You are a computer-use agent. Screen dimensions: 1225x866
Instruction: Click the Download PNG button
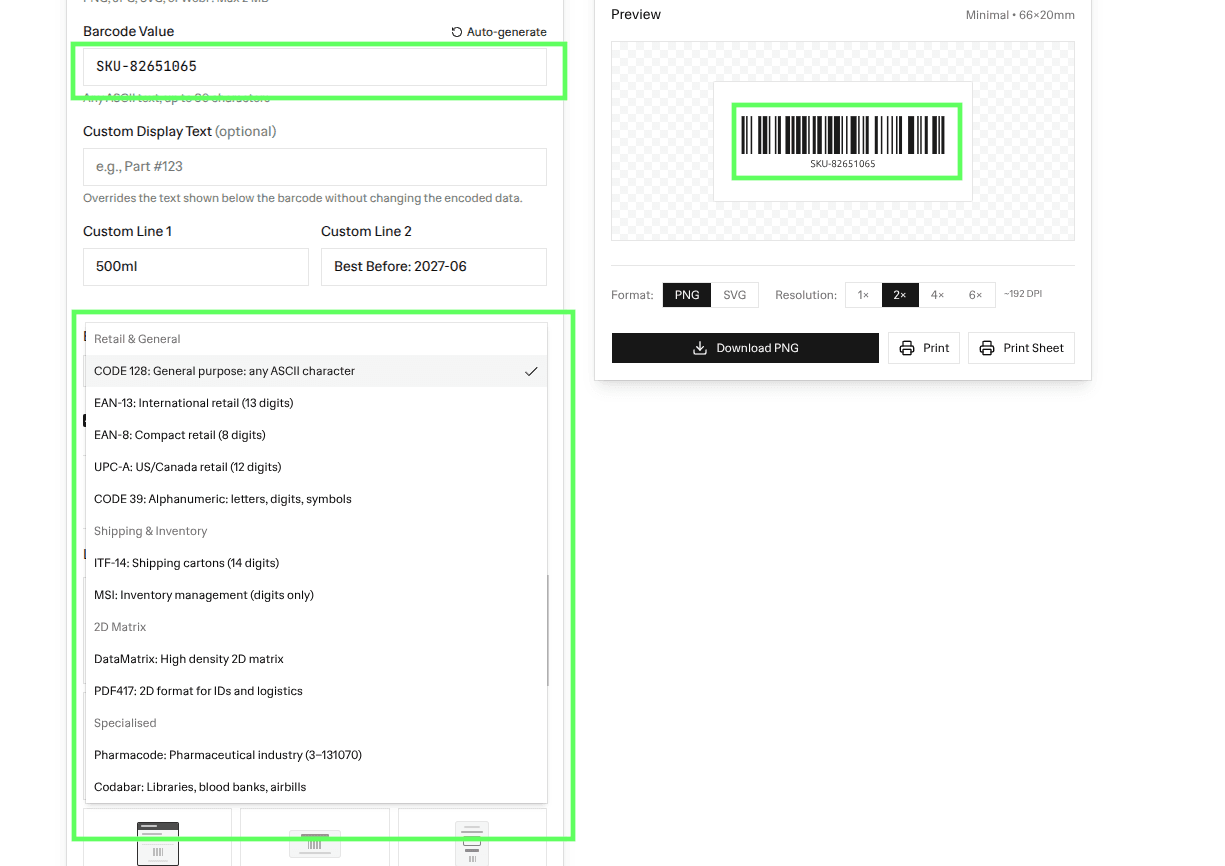pos(745,348)
